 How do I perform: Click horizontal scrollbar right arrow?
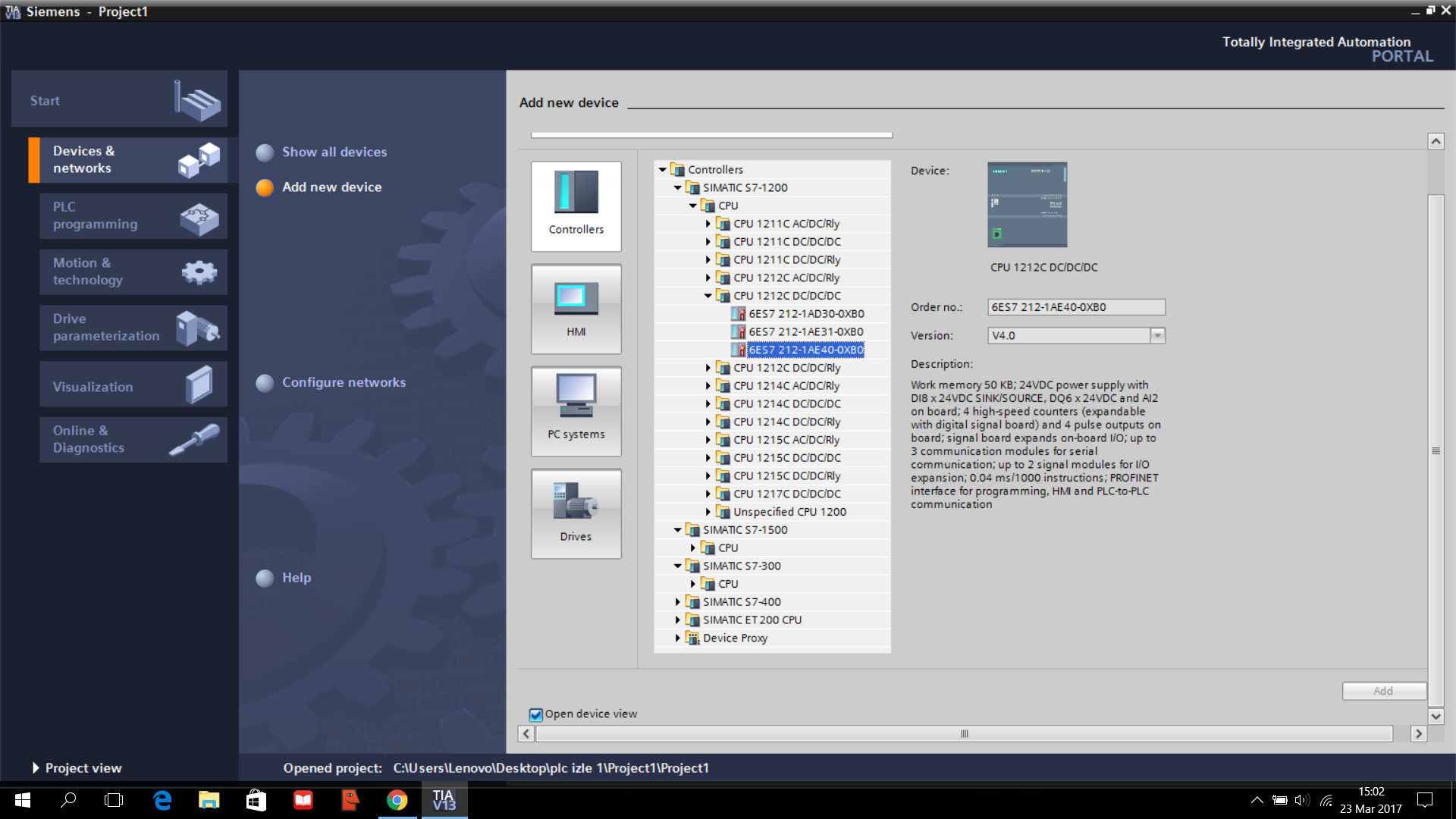tap(1418, 734)
